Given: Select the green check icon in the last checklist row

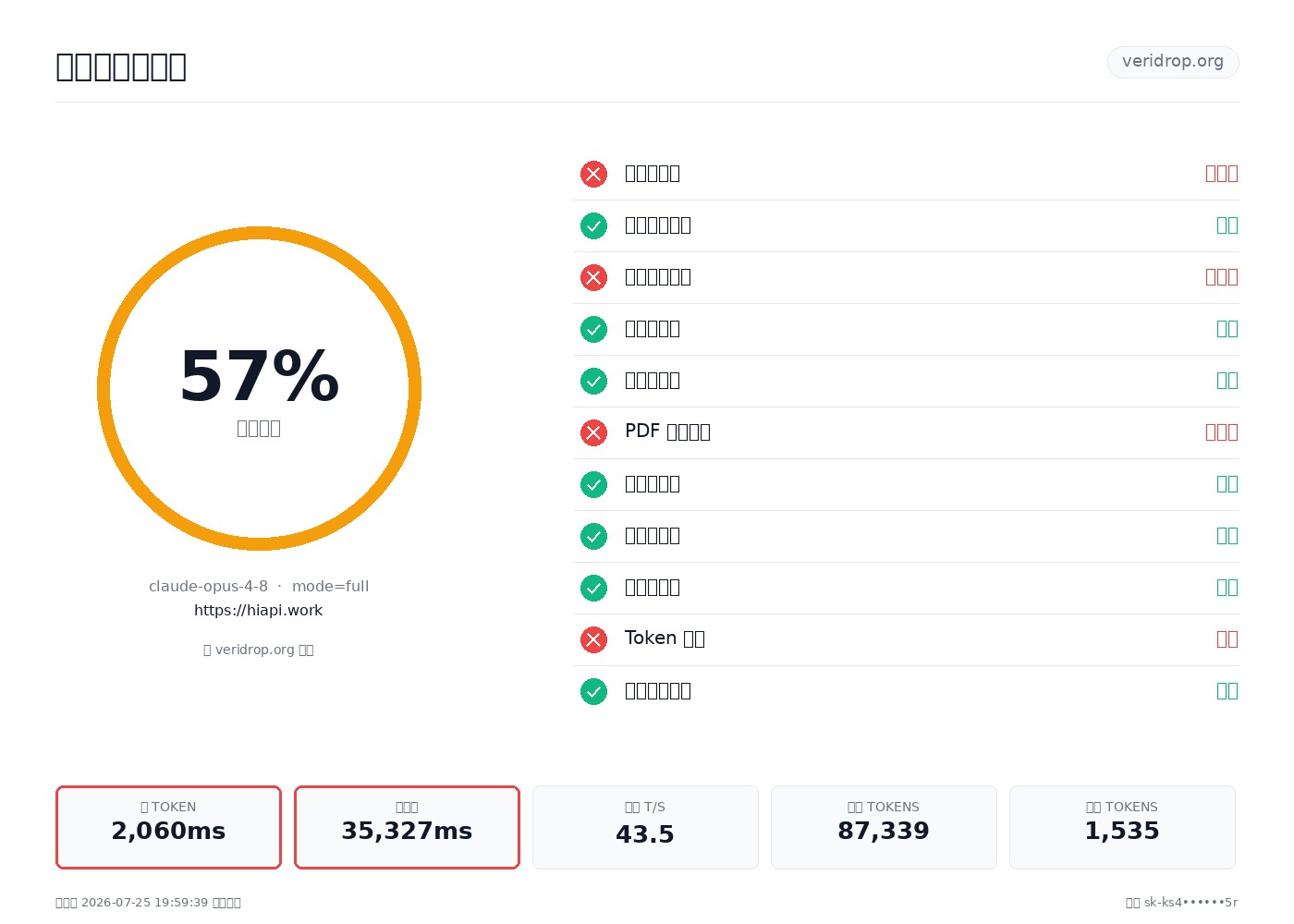Looking at the screenshot, I should coord(593,691).
